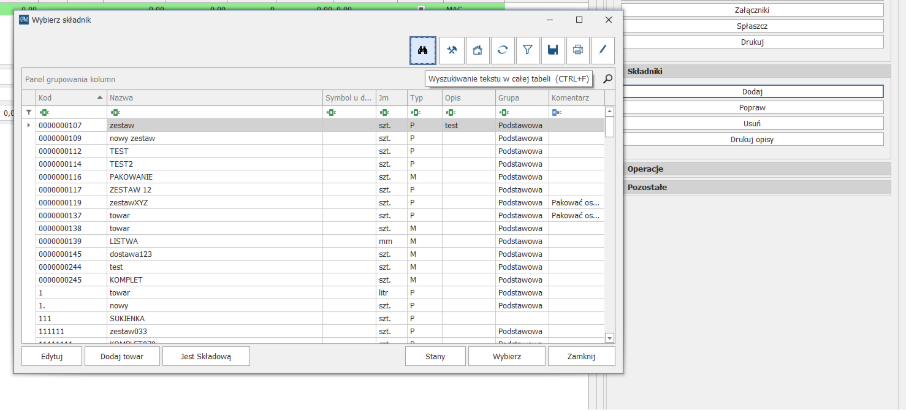Click the funnel filter icon in toolbar
This screenshot has width=906, height=411.
528,50
